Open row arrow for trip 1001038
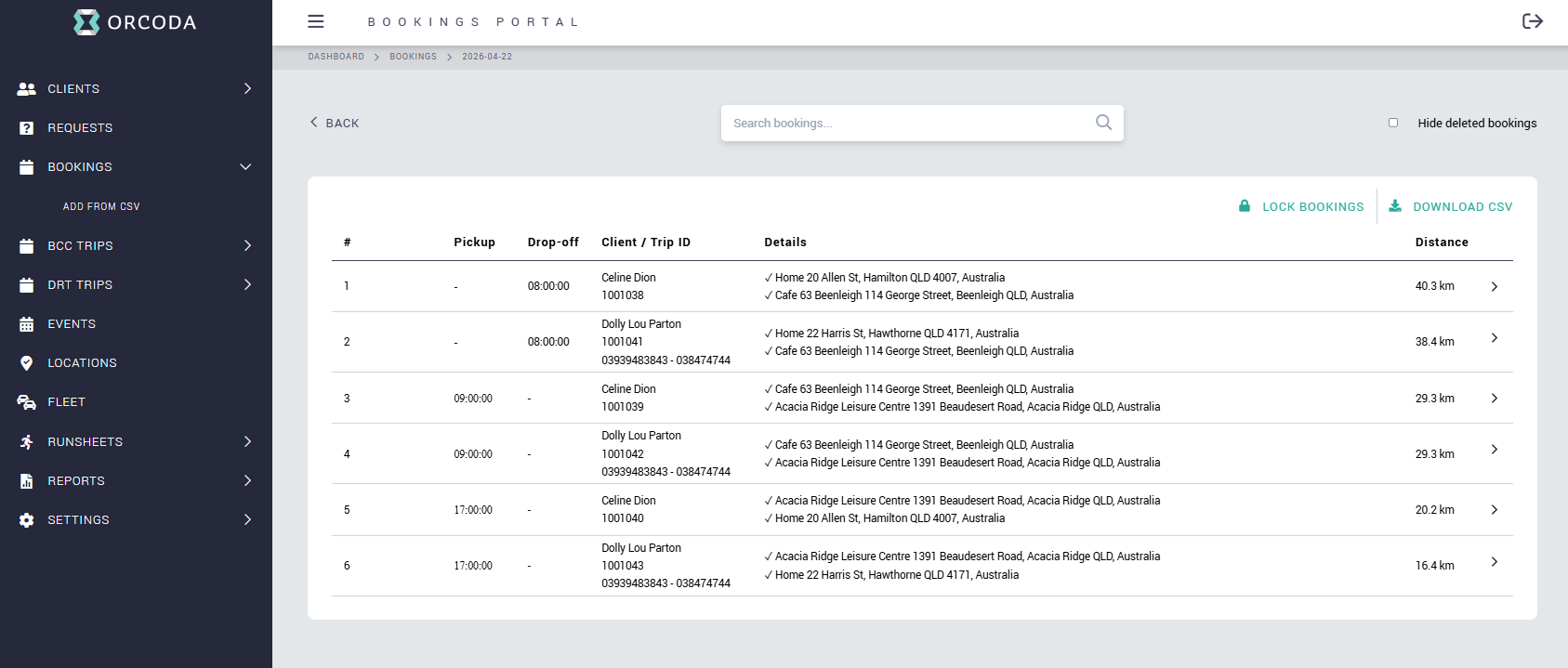This screenshot has width=1568, height=668. (x=1494, y=286)
